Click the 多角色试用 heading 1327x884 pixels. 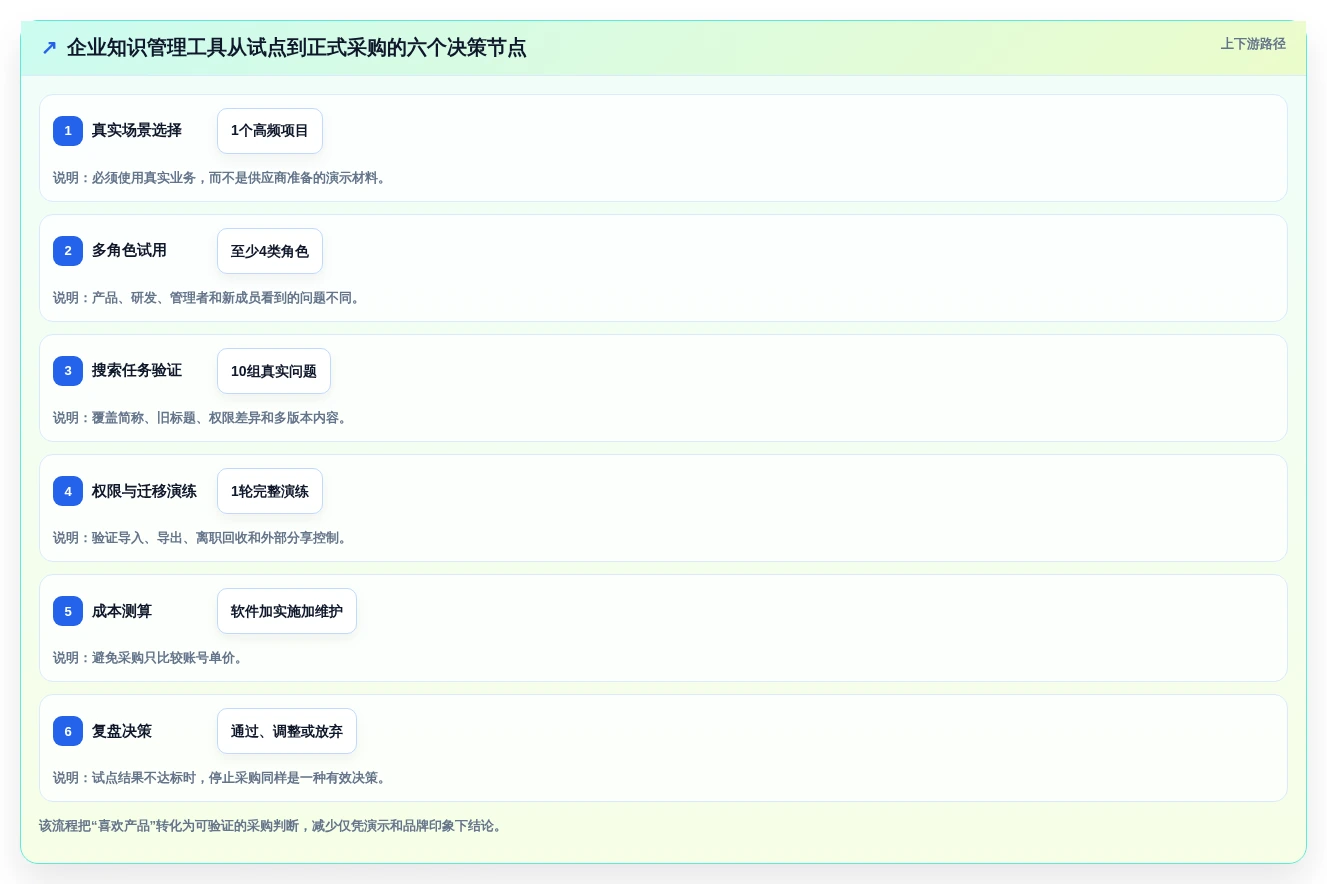point(129,251)
